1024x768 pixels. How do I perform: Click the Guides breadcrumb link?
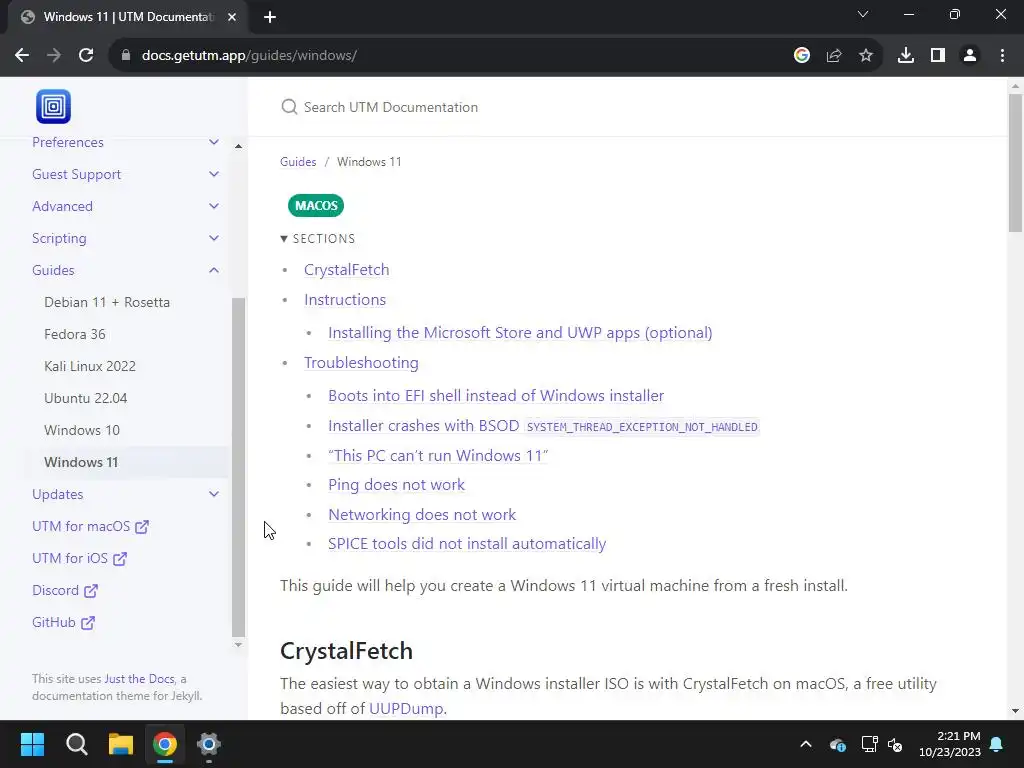pyautogui.click(x=298, y=162)
